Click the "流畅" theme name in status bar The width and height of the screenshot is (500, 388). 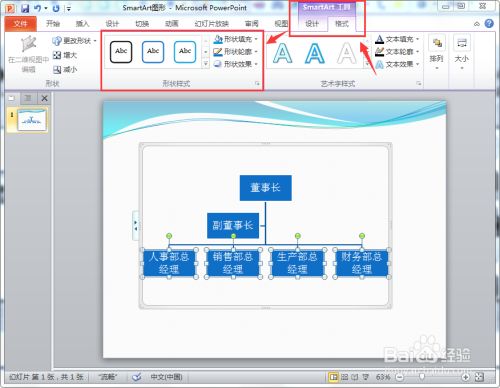pos(107,377)
